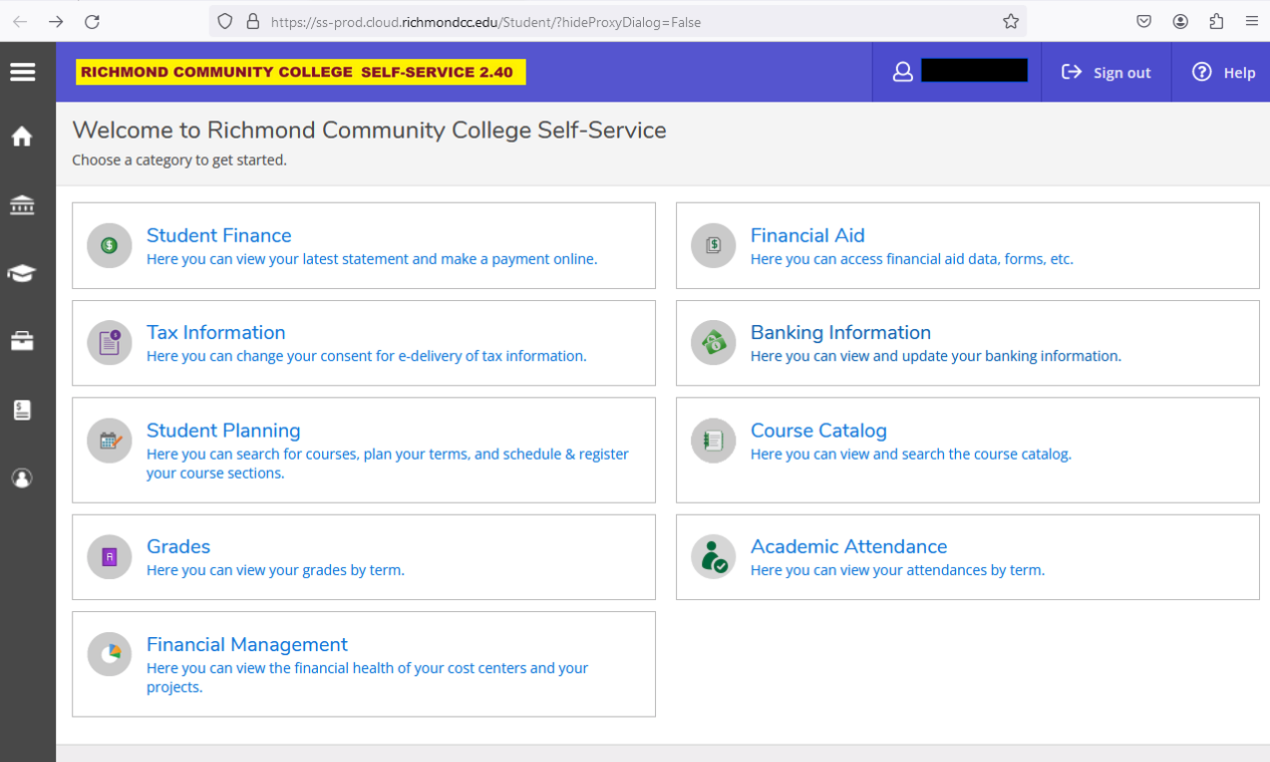Open the user profile menu in header

pyautogui.click(x=957, y=72)
